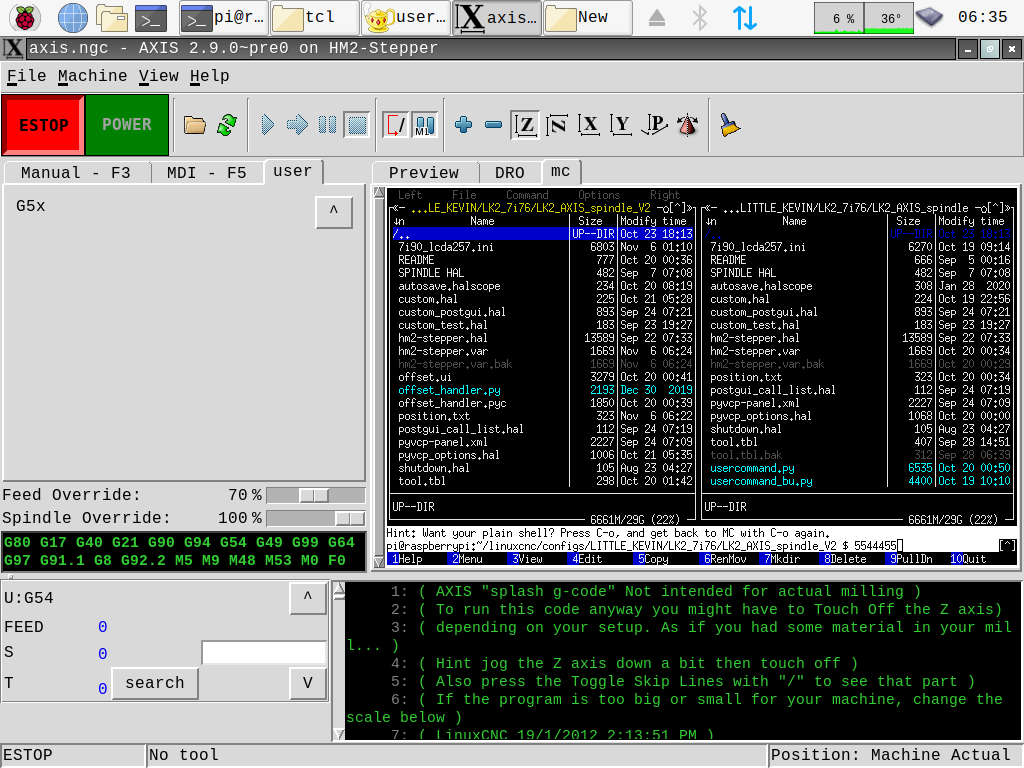Select the user tab

(x=293, y=171)
